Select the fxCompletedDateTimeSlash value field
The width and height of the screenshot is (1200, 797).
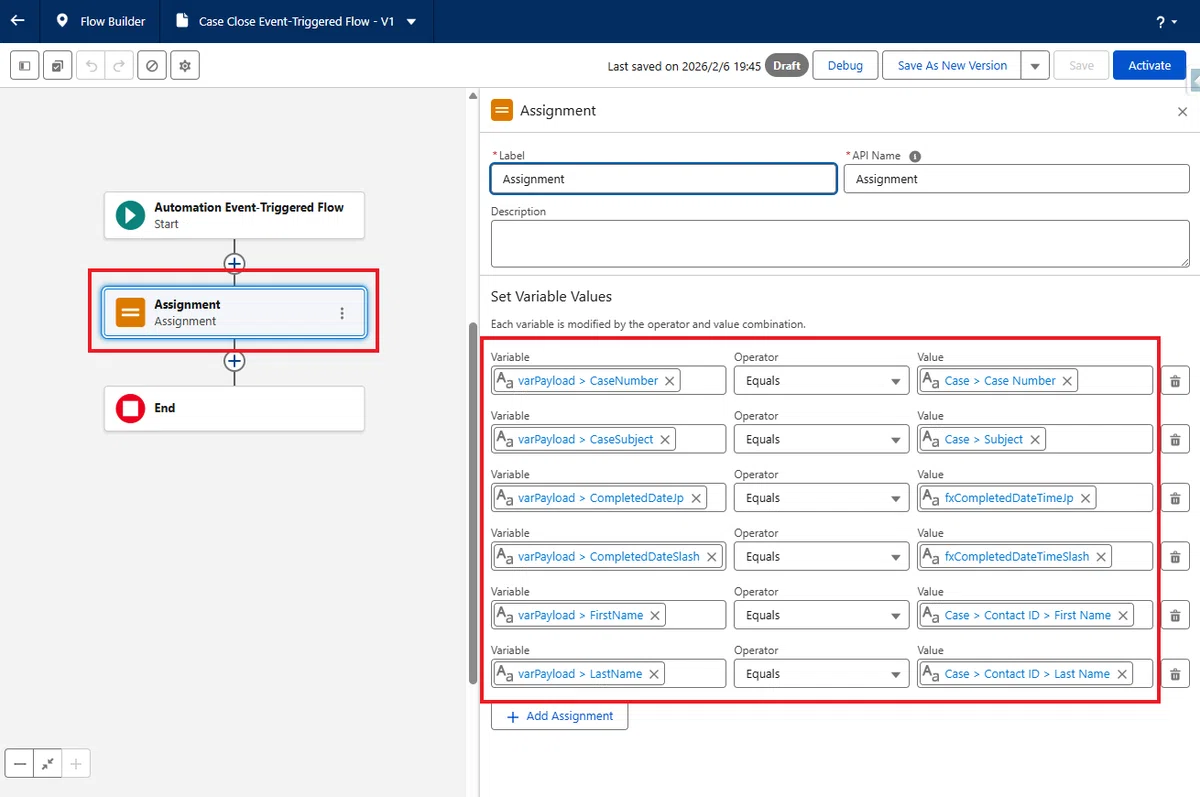(x=1034, y=557)
